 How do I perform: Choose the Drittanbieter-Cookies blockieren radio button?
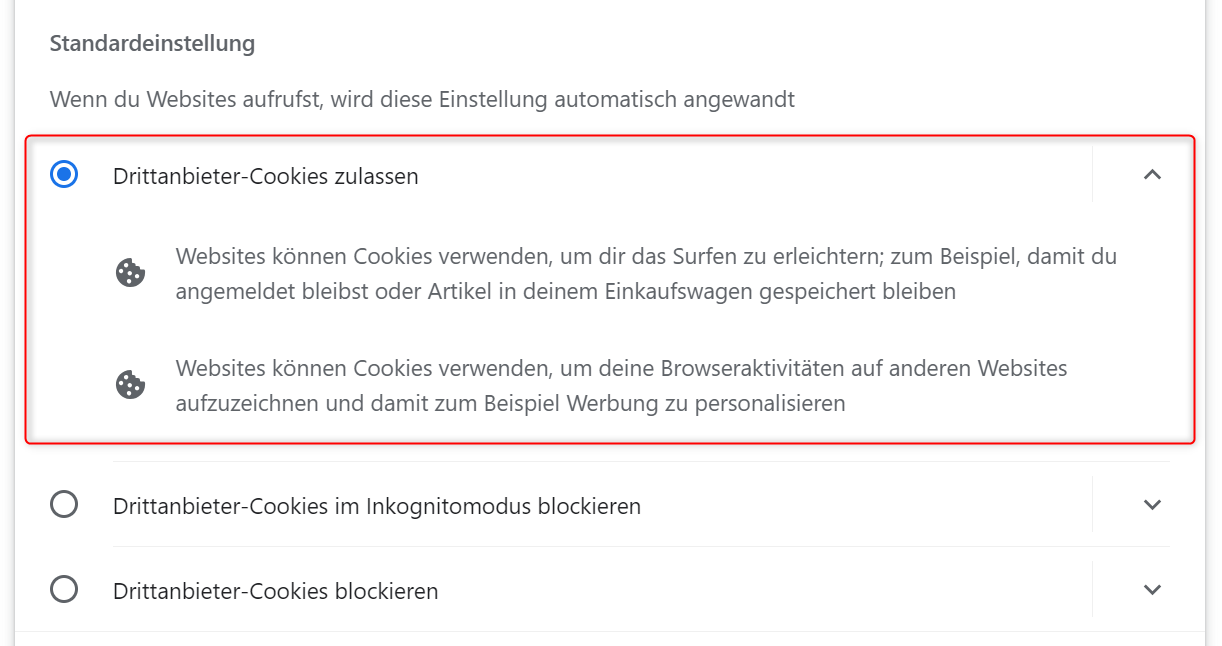click(64, 590)
